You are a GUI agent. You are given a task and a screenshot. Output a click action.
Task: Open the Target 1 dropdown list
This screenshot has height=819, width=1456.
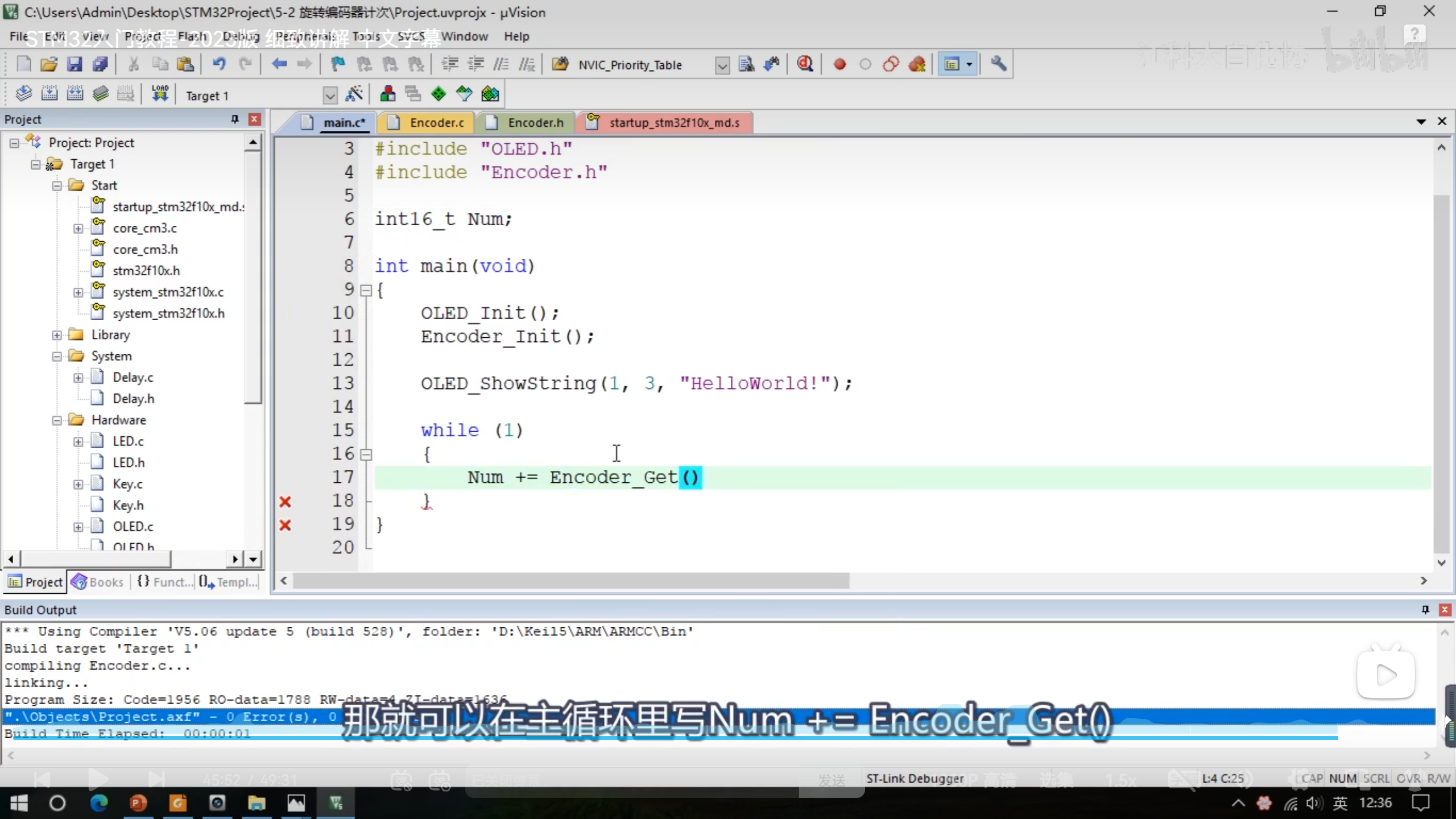[x=330, y=96]
